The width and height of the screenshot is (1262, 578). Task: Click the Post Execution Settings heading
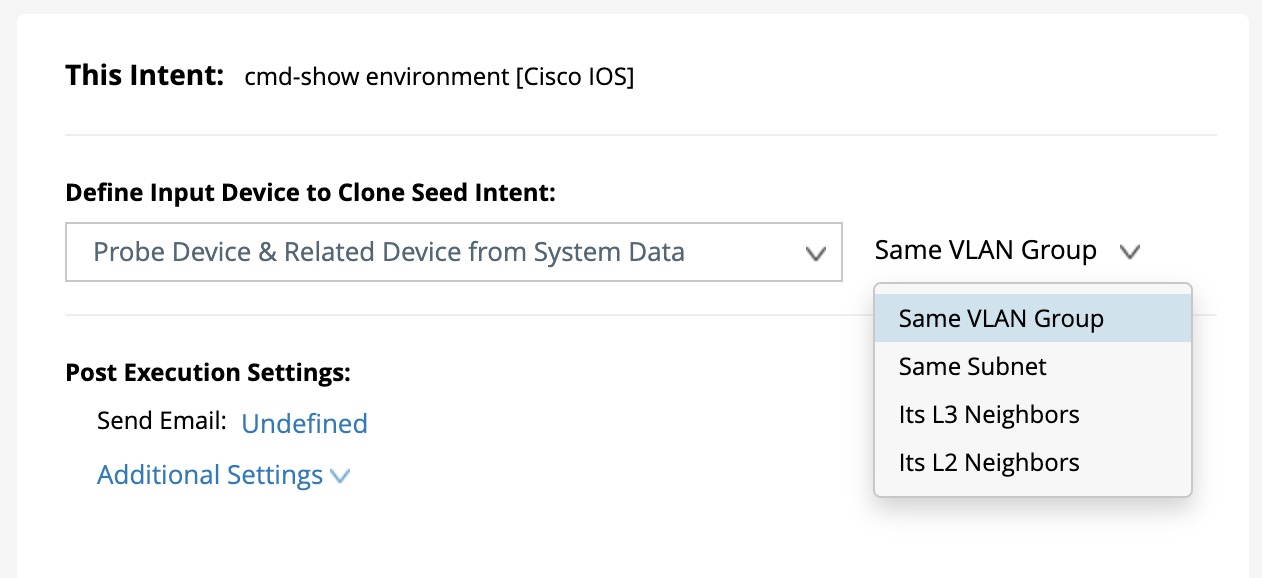coord(208,373)
